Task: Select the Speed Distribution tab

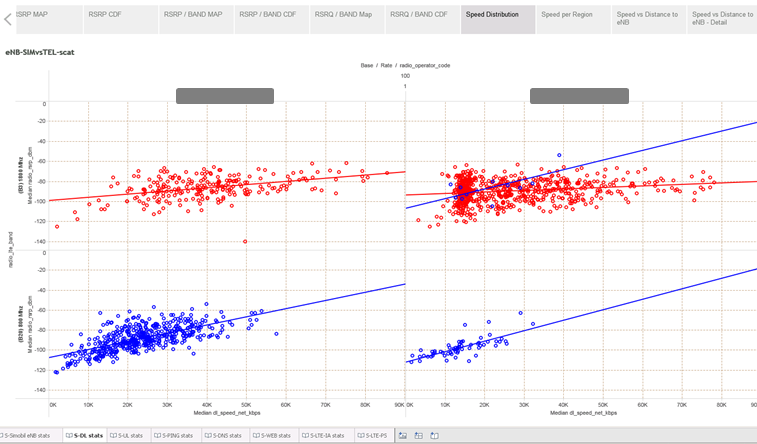Action: [x=497, y=15]
